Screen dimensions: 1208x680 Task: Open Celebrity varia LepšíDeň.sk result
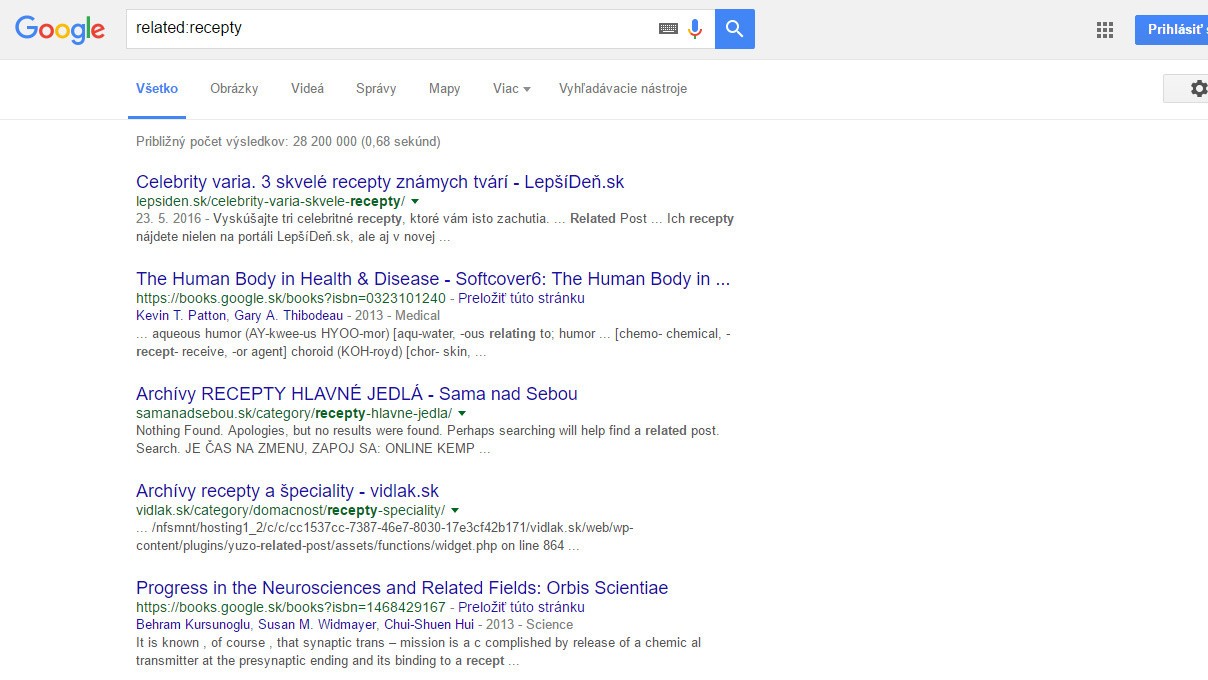coord(380,182)
